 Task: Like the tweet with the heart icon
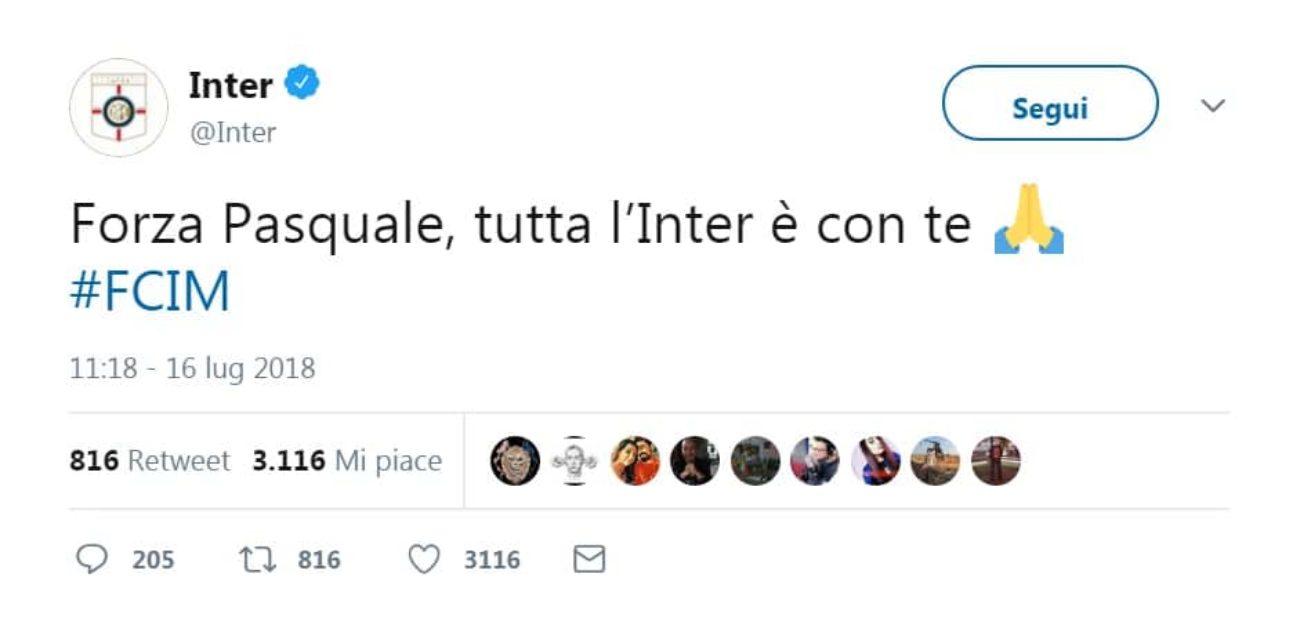tap(424, 560)
